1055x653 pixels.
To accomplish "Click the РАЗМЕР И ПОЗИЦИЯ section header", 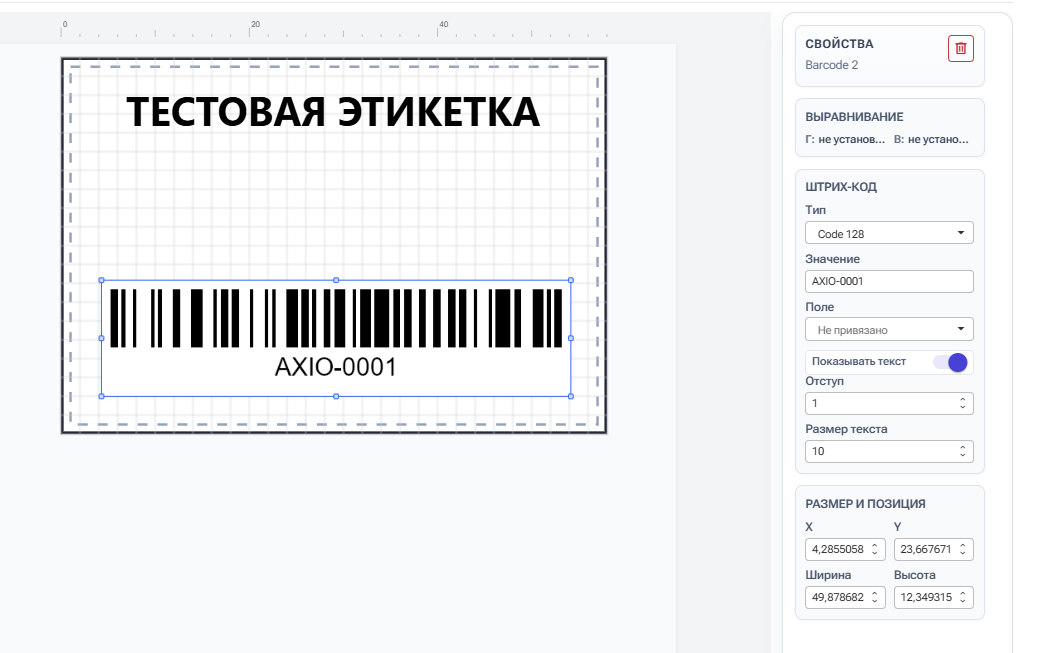I will (x=865, y=504).
